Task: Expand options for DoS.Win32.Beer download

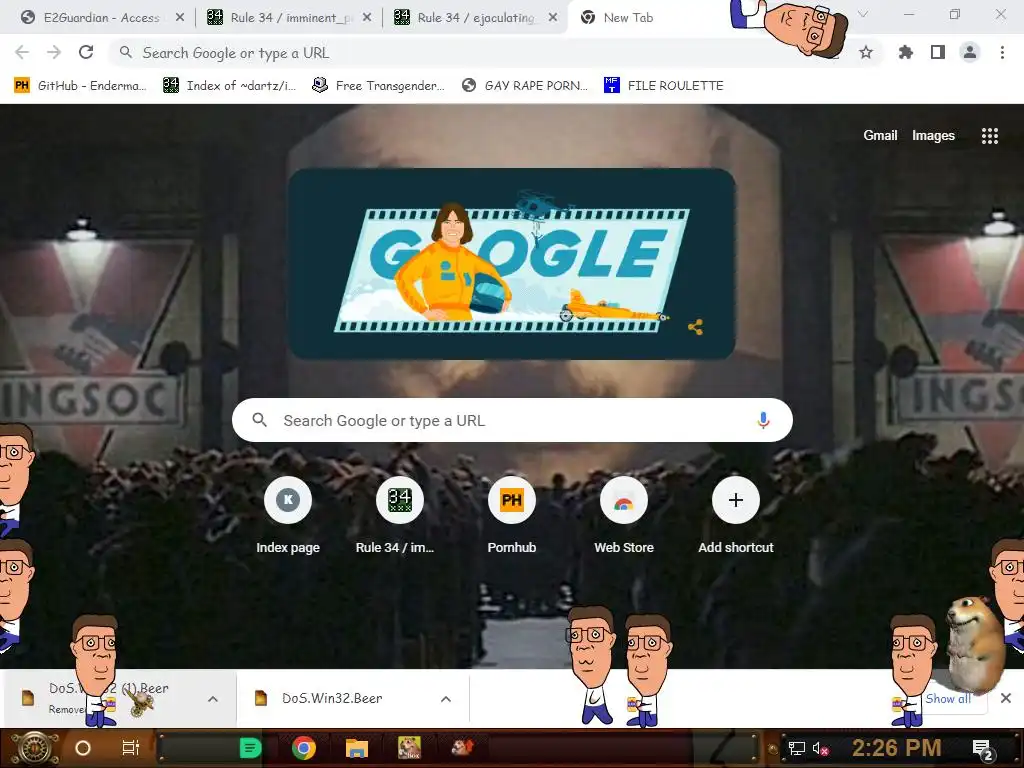Action: click(446, 699)
